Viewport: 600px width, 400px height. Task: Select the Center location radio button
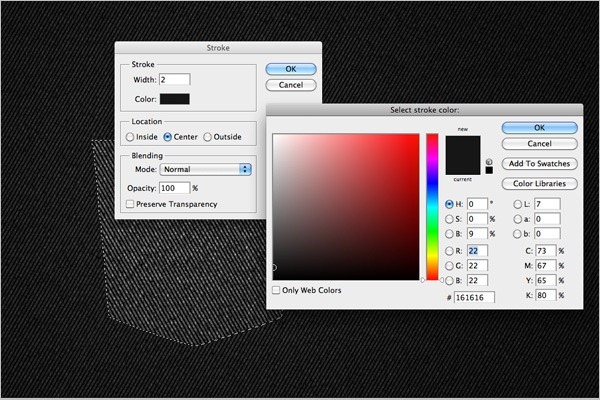(x=168, y=137)
